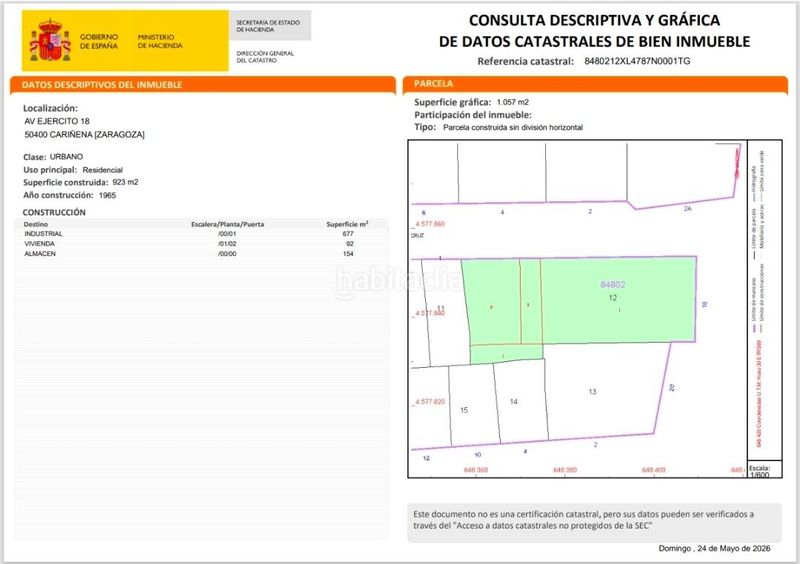Select the "ALMACEN" table row name
Screen dimensions: 800x564
coord(40,254)
